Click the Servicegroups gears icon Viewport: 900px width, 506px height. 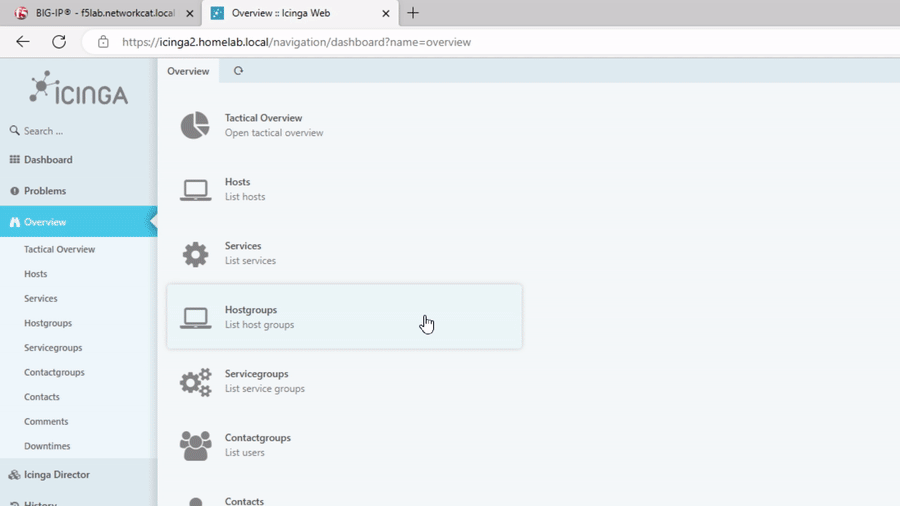click(195, 382)
